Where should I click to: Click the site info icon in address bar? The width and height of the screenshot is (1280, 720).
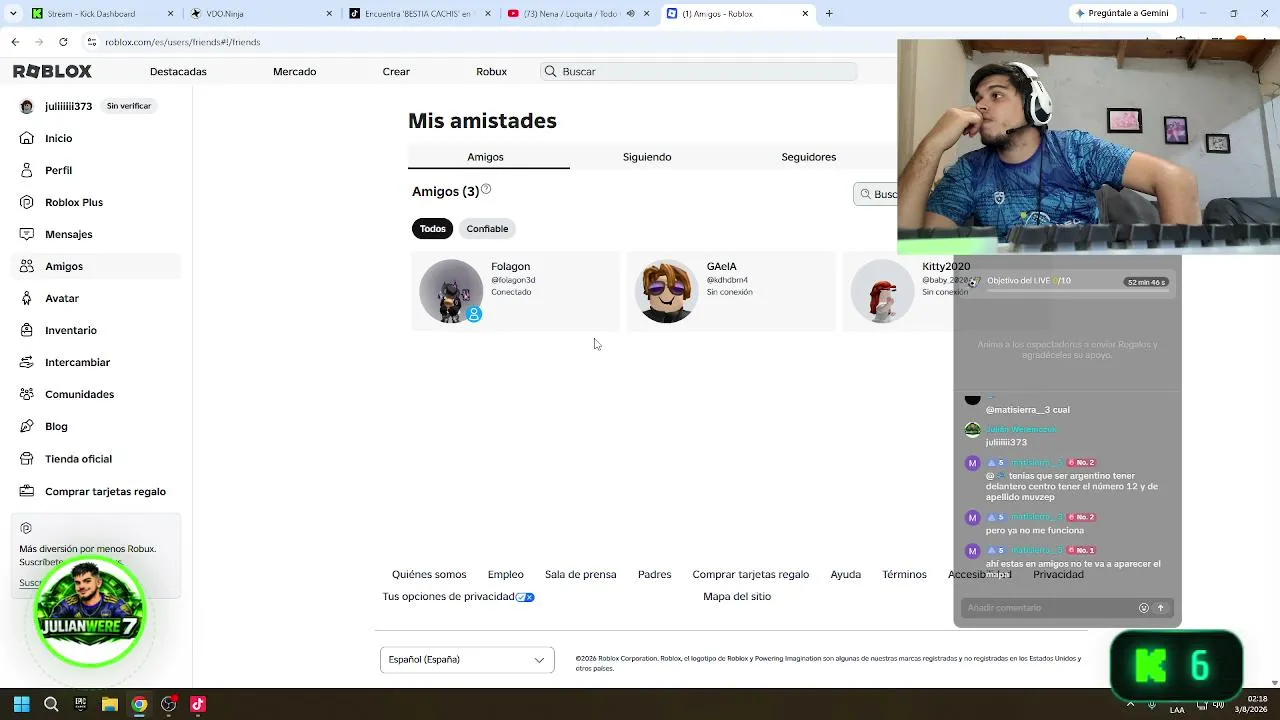(91, 42)
